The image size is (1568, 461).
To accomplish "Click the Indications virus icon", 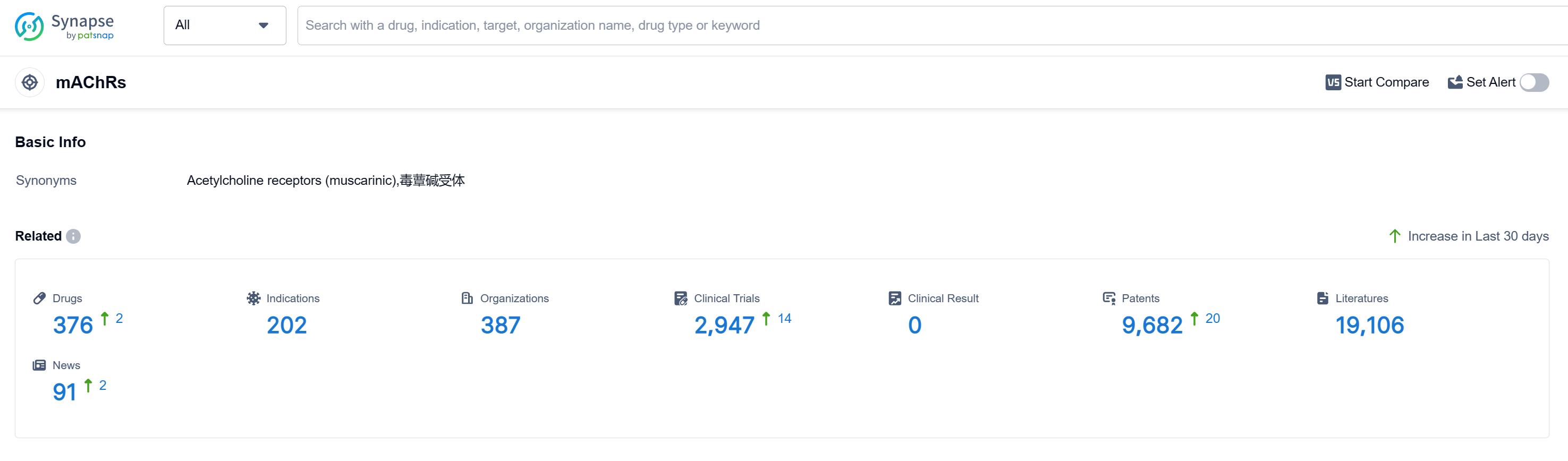I will coord(253,298).
